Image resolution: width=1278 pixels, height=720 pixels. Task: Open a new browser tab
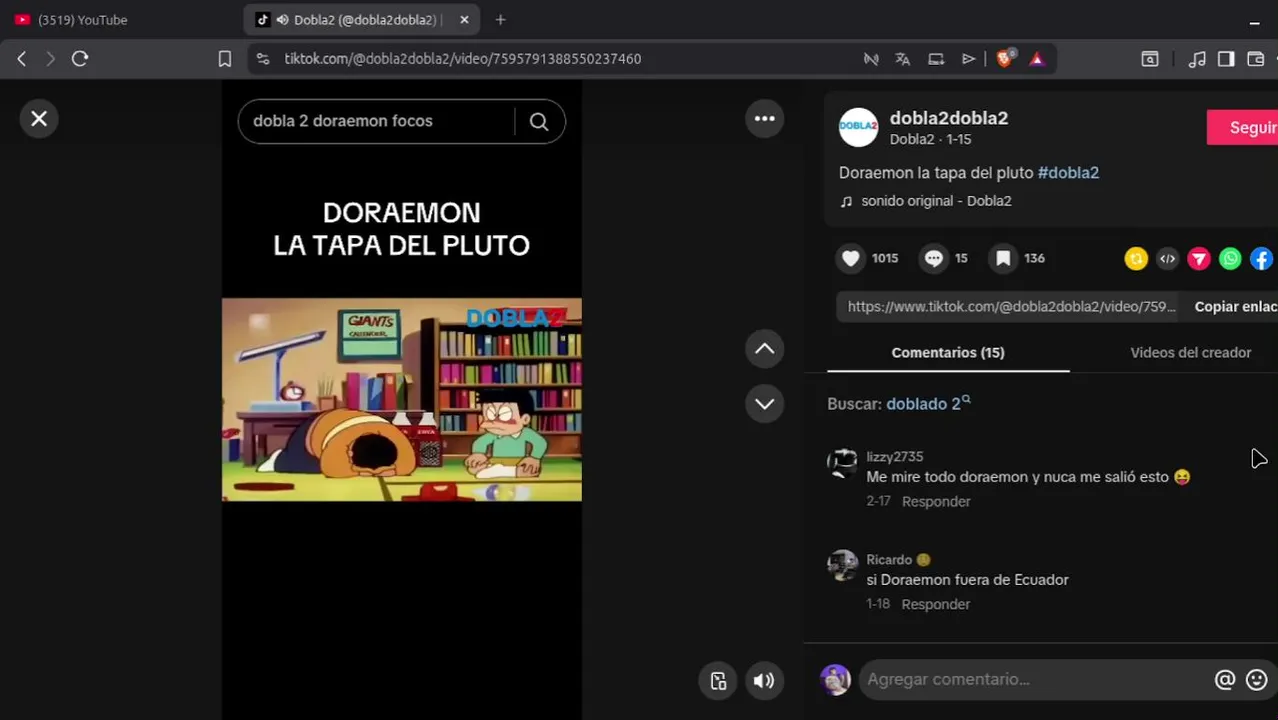tap(500, 20)
